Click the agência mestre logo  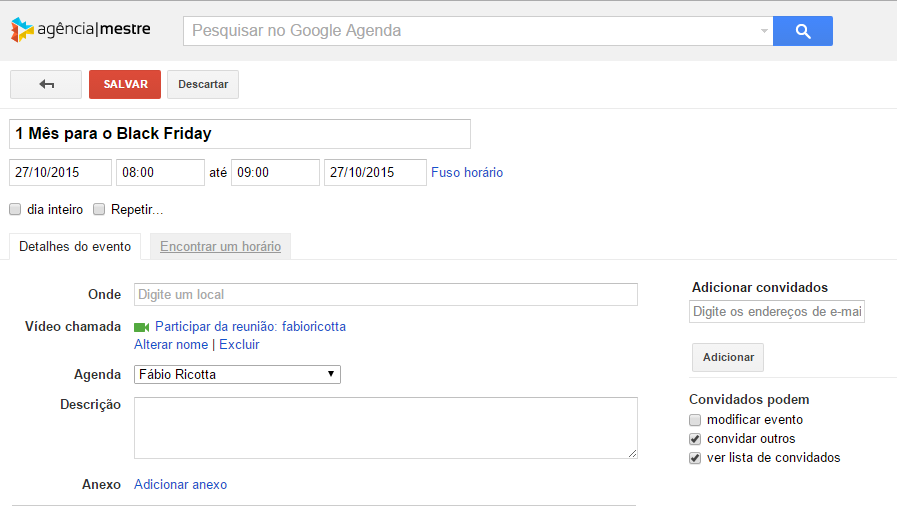coord(81,31)
